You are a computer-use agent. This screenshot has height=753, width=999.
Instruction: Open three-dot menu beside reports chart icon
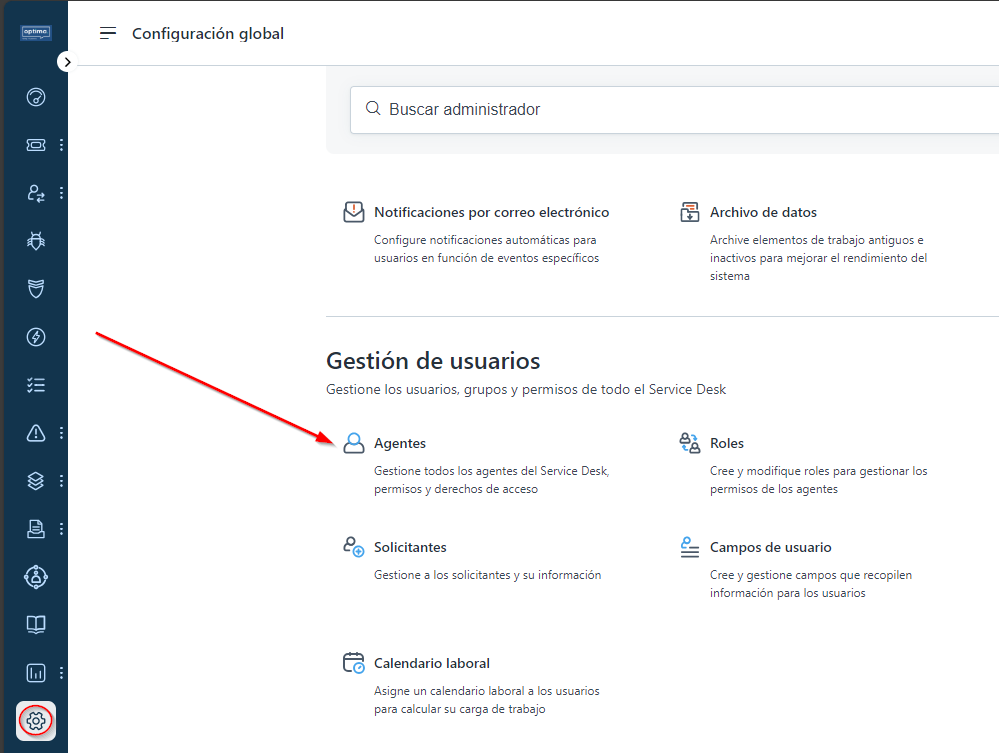(61, 672)
